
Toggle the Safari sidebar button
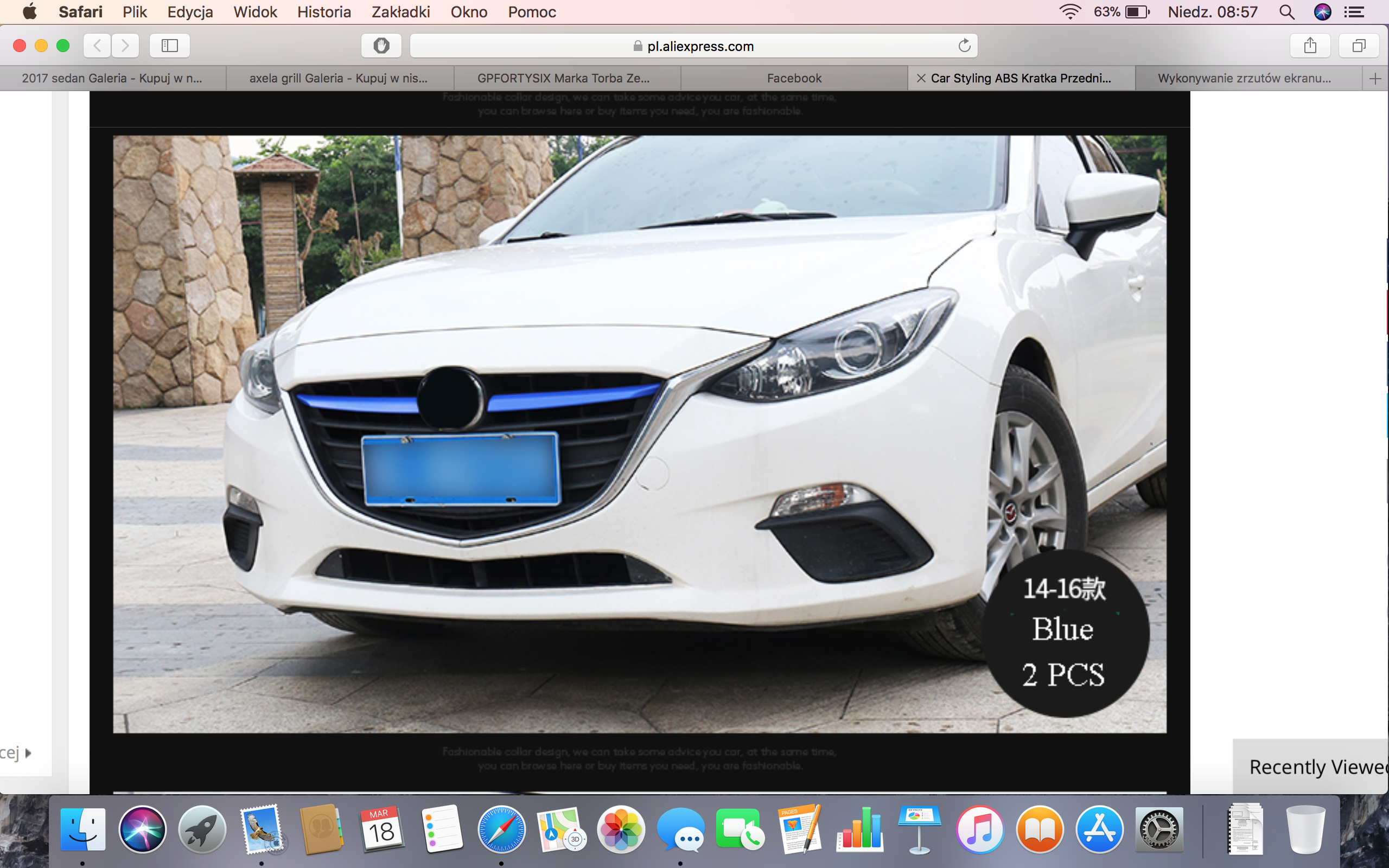pos(169,46)
